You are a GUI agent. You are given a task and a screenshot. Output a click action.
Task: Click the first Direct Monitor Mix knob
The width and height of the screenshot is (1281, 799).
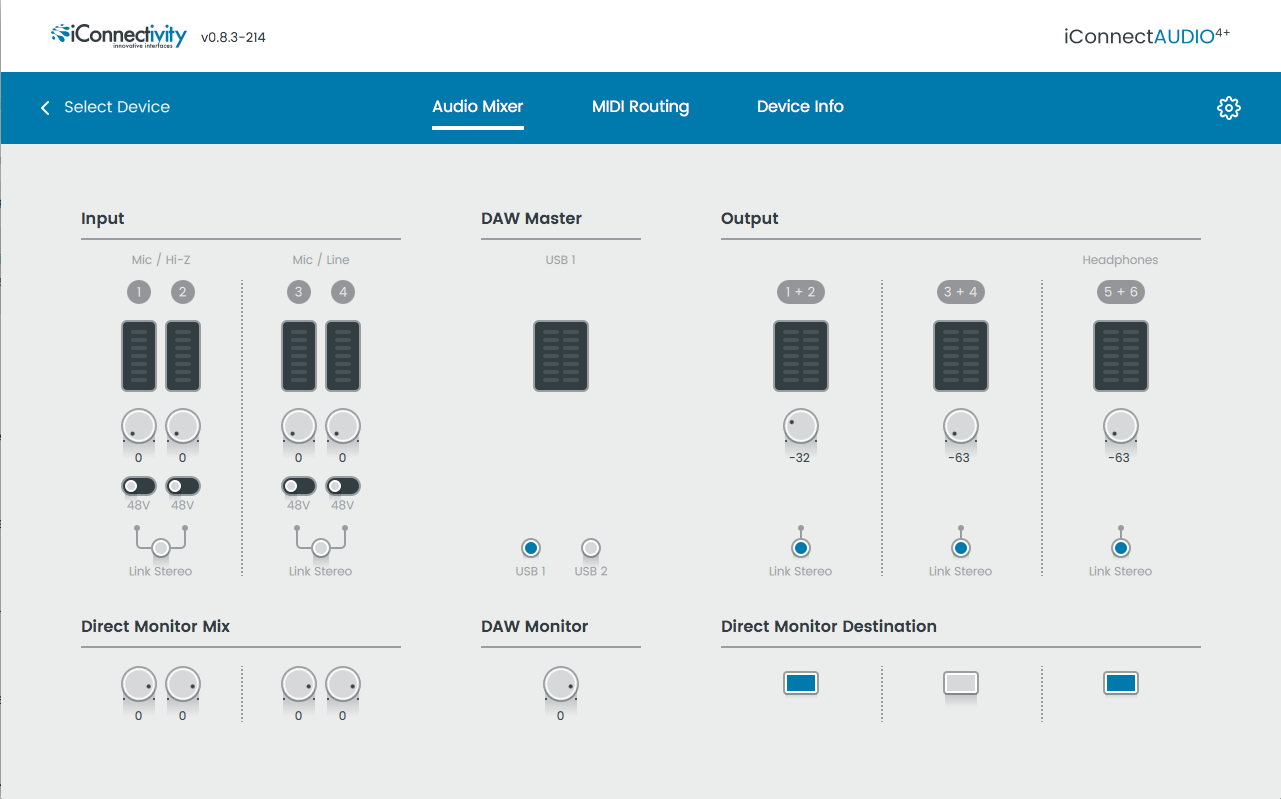click(139, 684)
